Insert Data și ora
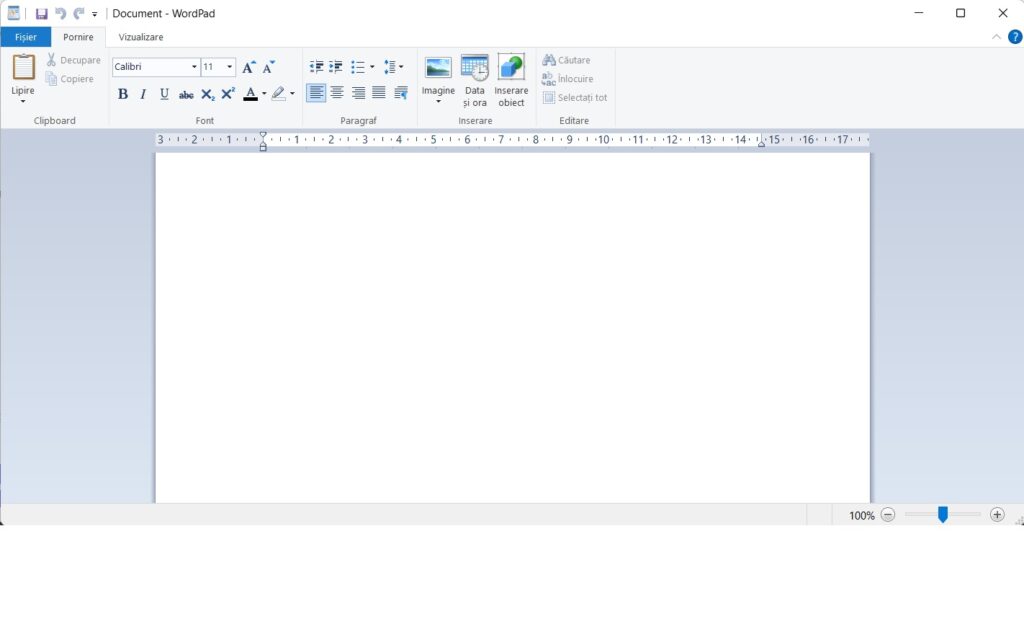 pos(475,80)
